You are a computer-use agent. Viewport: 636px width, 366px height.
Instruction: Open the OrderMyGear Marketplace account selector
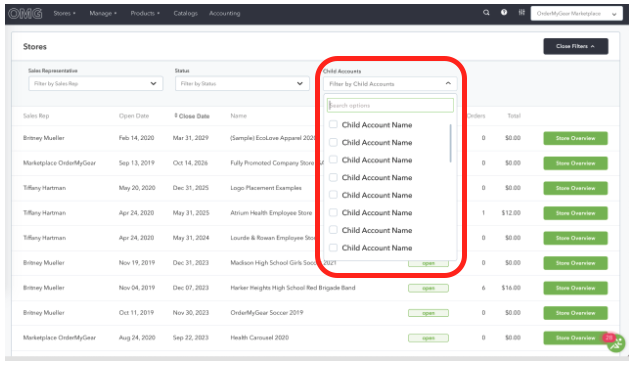(576, 13)
